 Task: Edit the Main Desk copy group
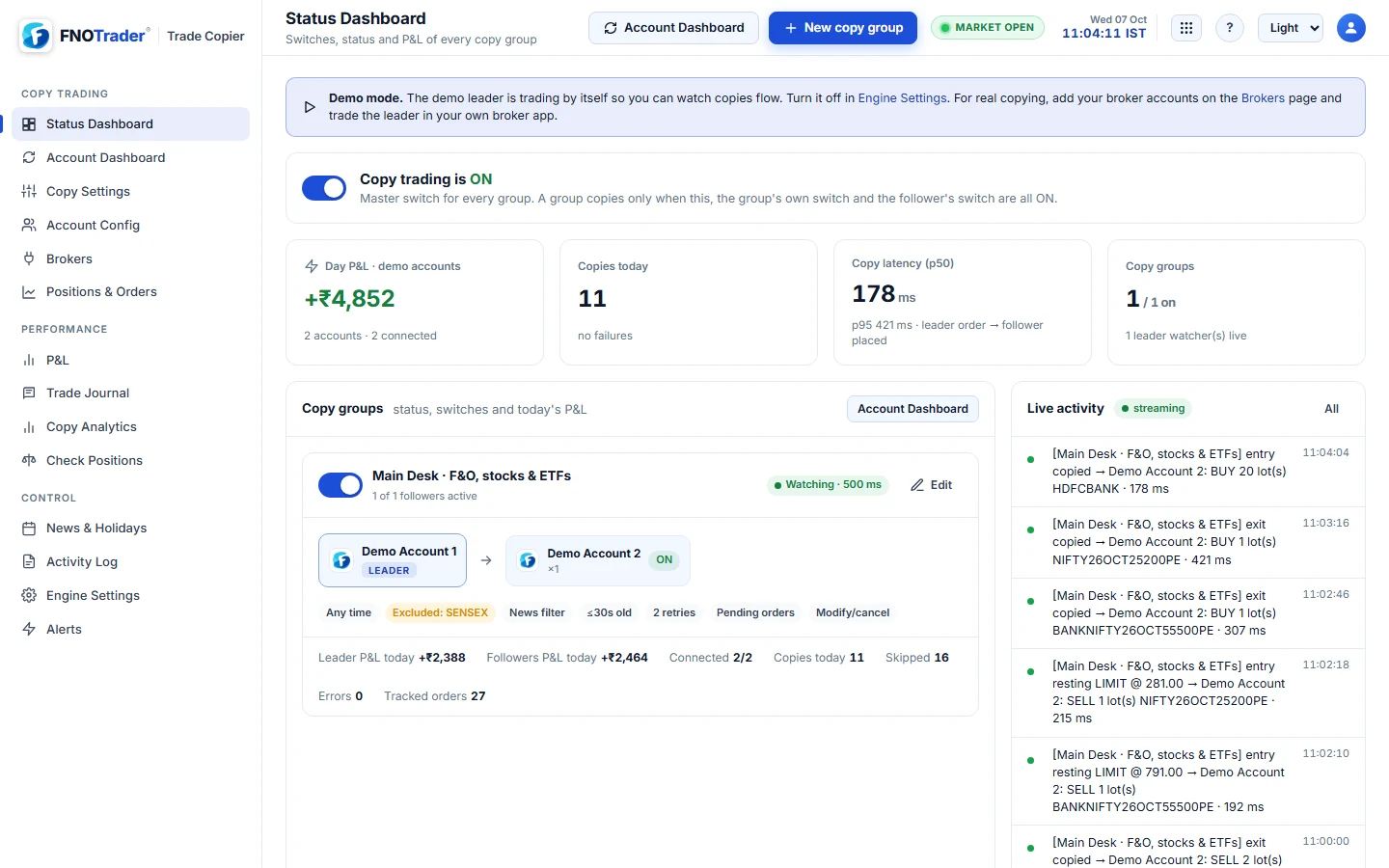point(932,485)
